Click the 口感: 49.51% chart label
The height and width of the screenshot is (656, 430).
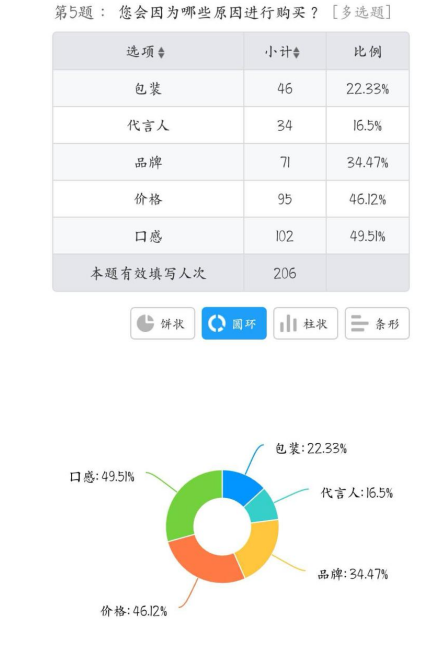point(102,477)
